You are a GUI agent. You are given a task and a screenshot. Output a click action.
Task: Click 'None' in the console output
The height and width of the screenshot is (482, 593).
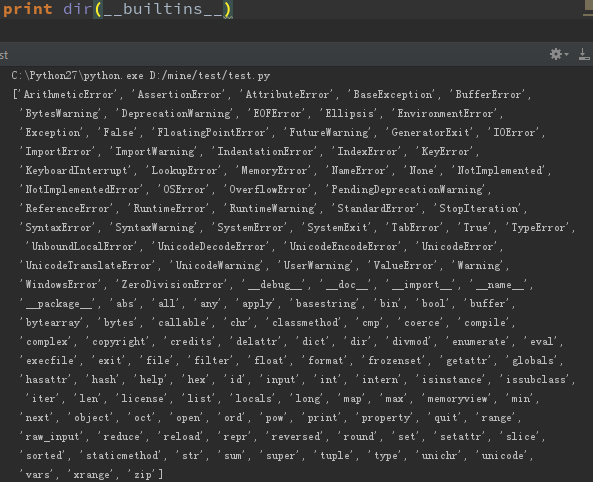coord(421,170)
